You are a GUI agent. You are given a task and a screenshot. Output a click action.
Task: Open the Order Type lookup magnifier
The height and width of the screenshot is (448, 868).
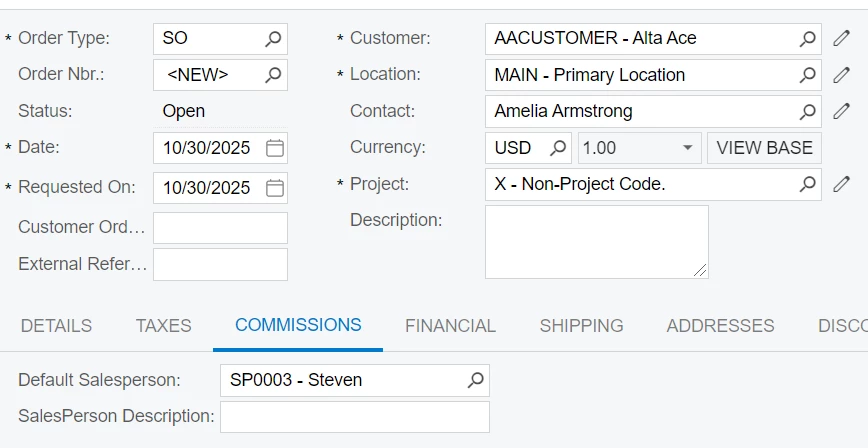coord(273,39)
